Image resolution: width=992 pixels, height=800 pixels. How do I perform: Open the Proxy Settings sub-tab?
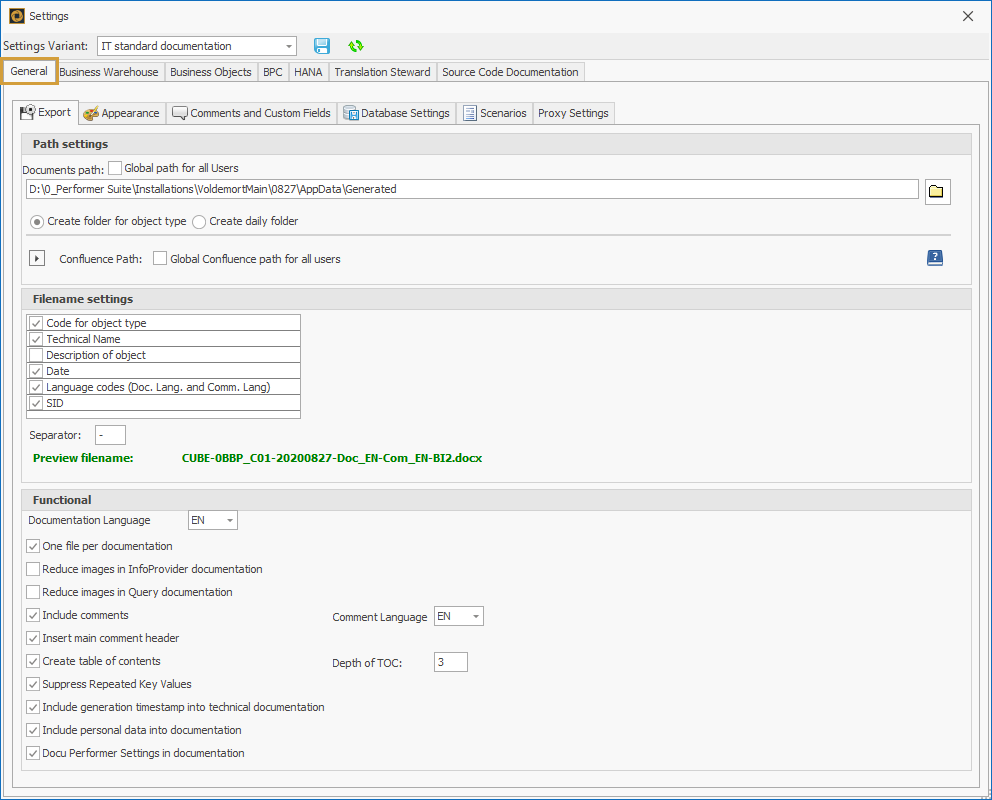[573, 113]
